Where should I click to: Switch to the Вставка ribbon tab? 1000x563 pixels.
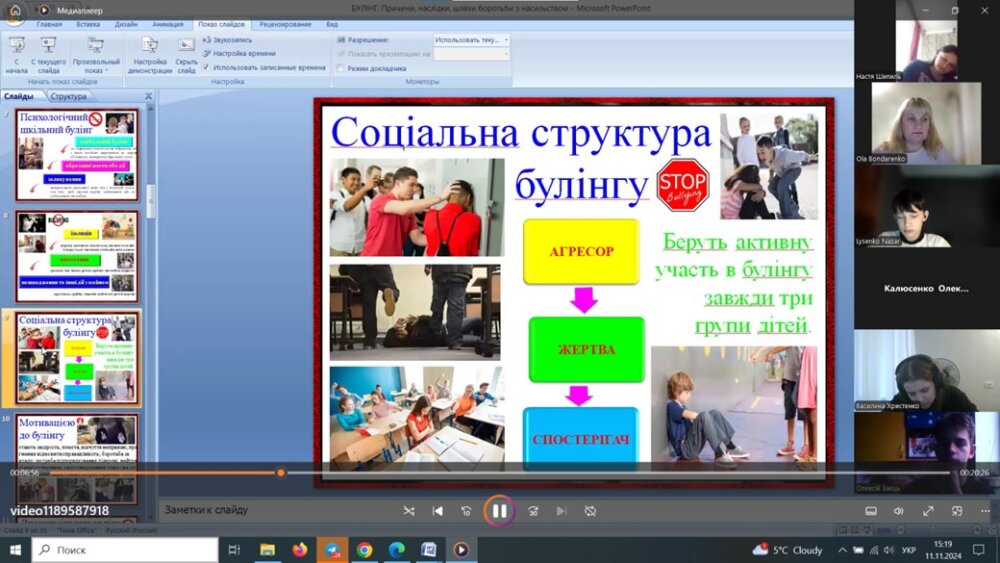click(x=88, y=24)
